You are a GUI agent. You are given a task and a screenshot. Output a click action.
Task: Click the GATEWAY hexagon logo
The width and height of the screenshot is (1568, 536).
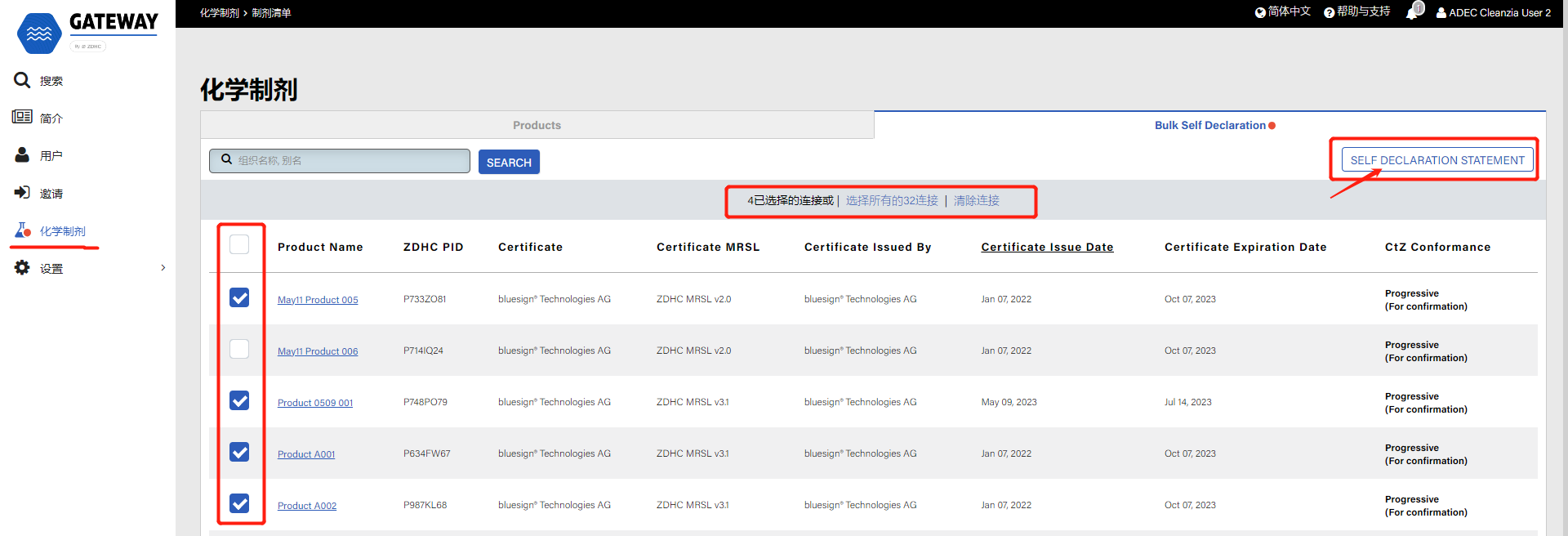pyautogui.click(x=39, y=33)
